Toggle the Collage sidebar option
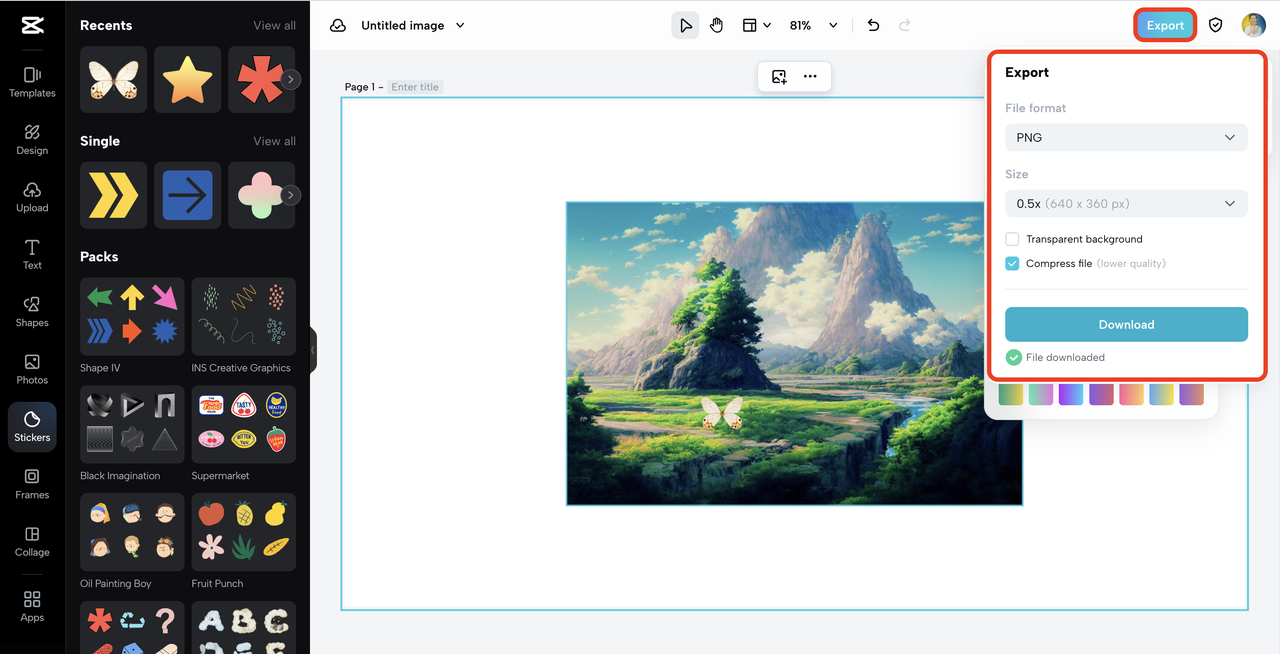This screenshot has height=654, width=1280. point(31,542)
